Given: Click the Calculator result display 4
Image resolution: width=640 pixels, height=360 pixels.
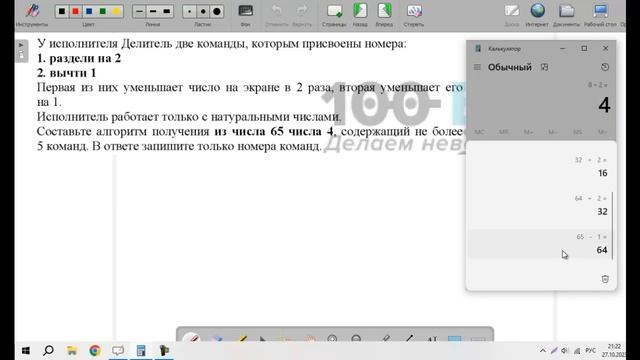Looking at the screenshot, I should (604, 105).
